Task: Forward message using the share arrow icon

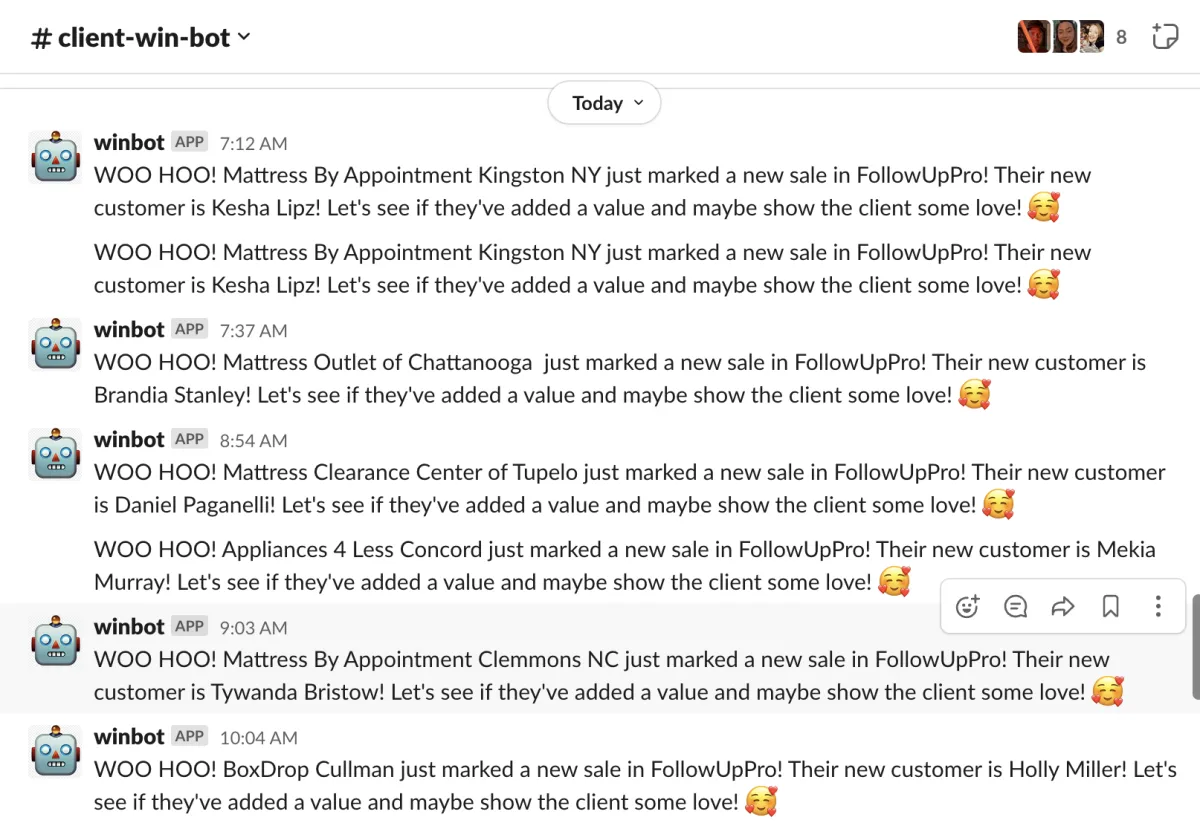Action: click(x=1063, y=606)
